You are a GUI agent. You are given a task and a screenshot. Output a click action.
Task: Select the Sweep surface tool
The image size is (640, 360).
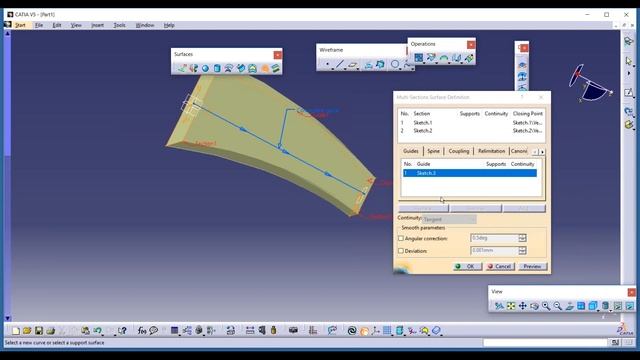[x=241, y=68]
